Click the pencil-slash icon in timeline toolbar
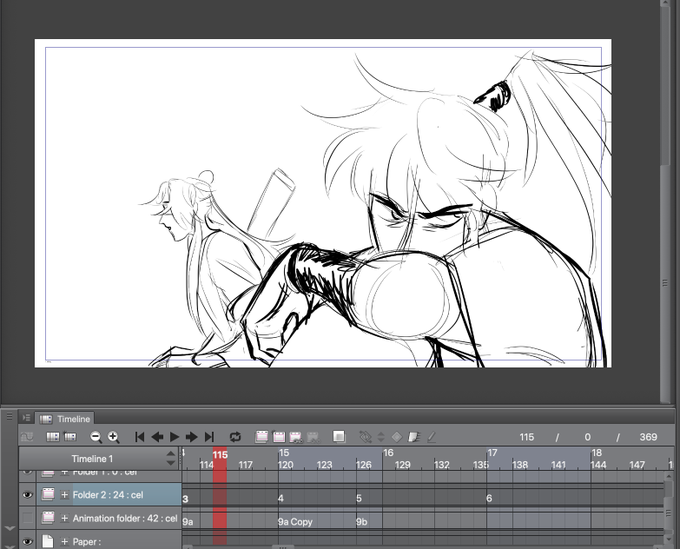 point(432,437)
